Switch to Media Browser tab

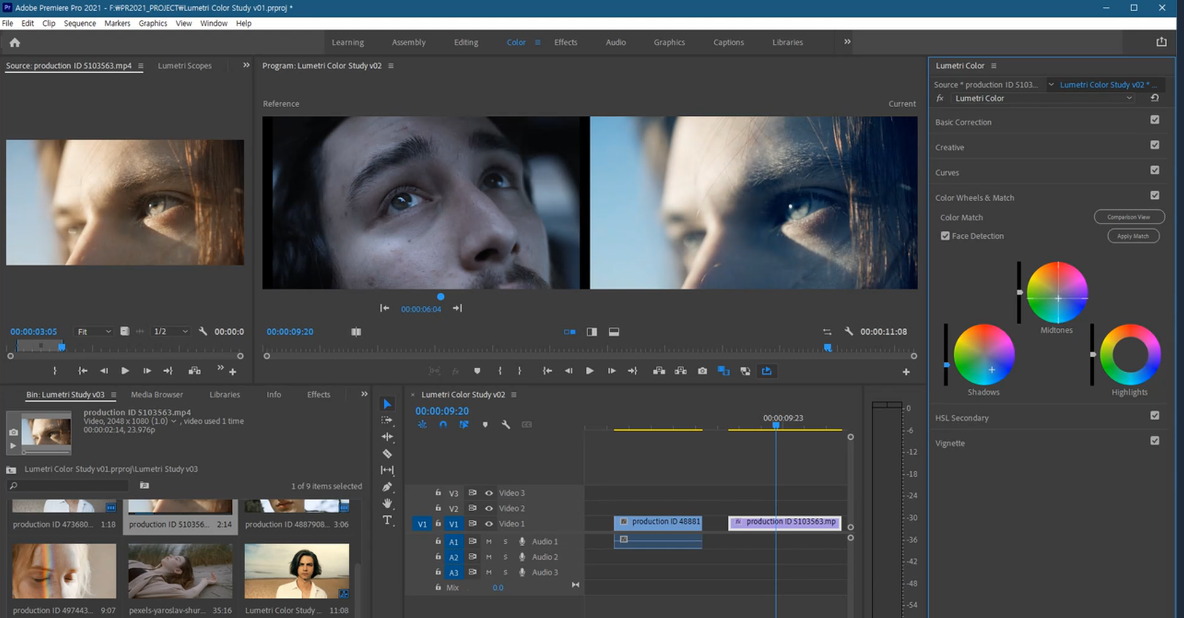tap(157, 394)
